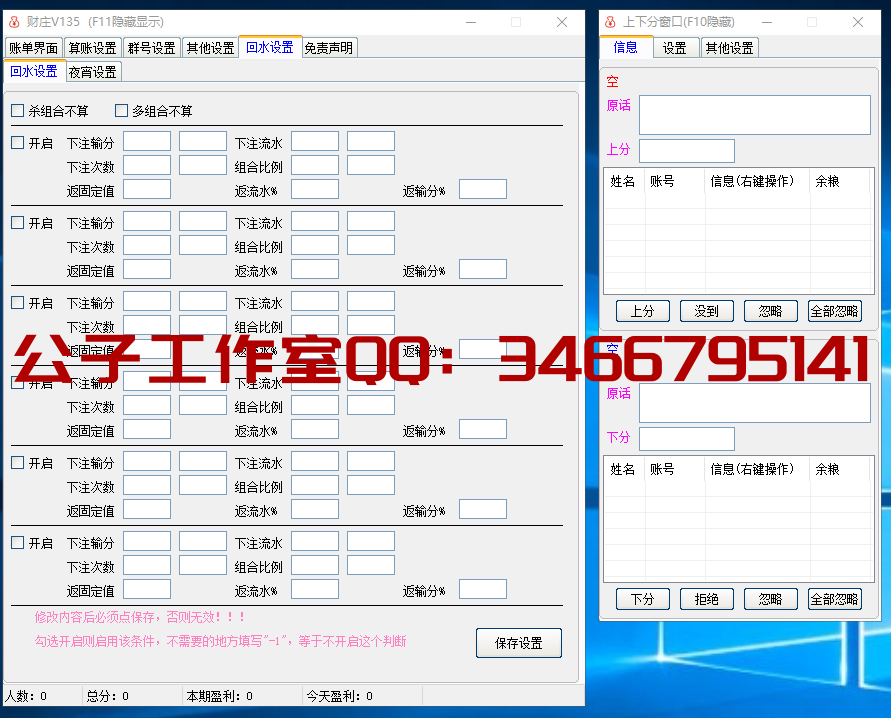
Task: Minimize the 上下分窗口 window
Action: (x=767, y=22)
